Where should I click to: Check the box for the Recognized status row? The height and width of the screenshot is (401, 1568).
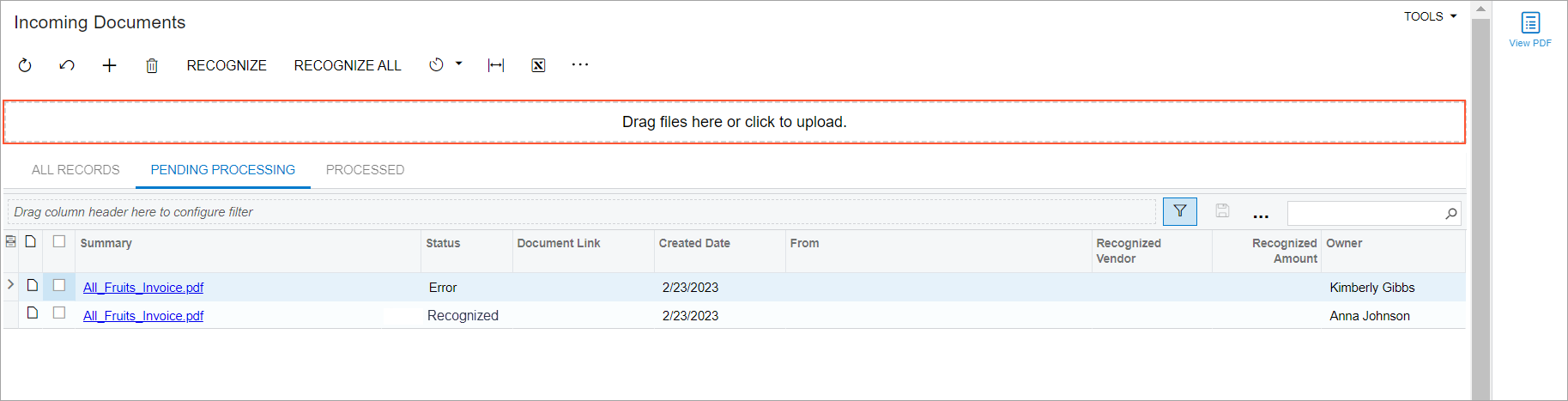[59, 313]
